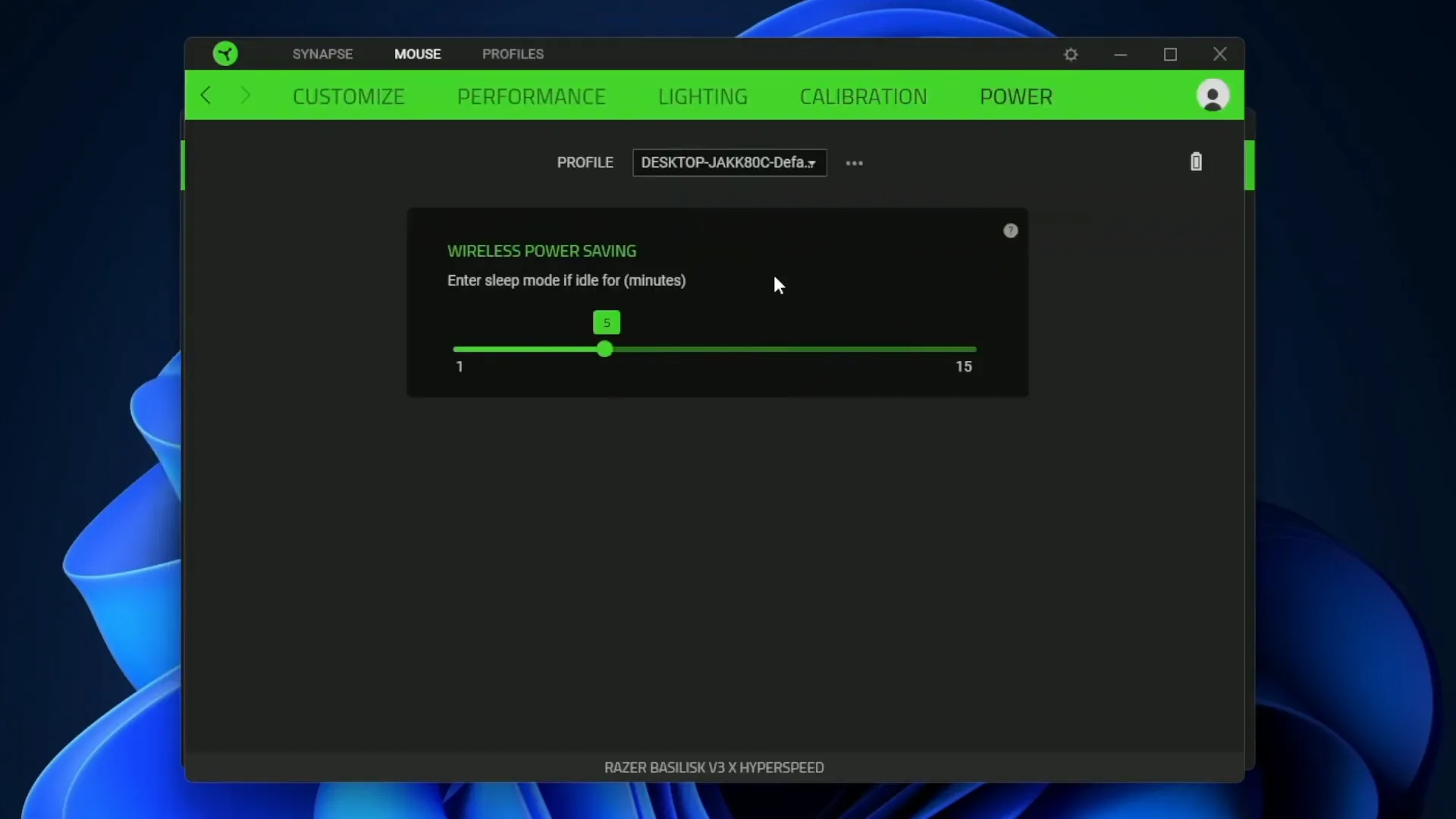Open profile options three-dot menu
This screenshot has height=819, width=1456.
pyautogui.click(x=854, y=163)
